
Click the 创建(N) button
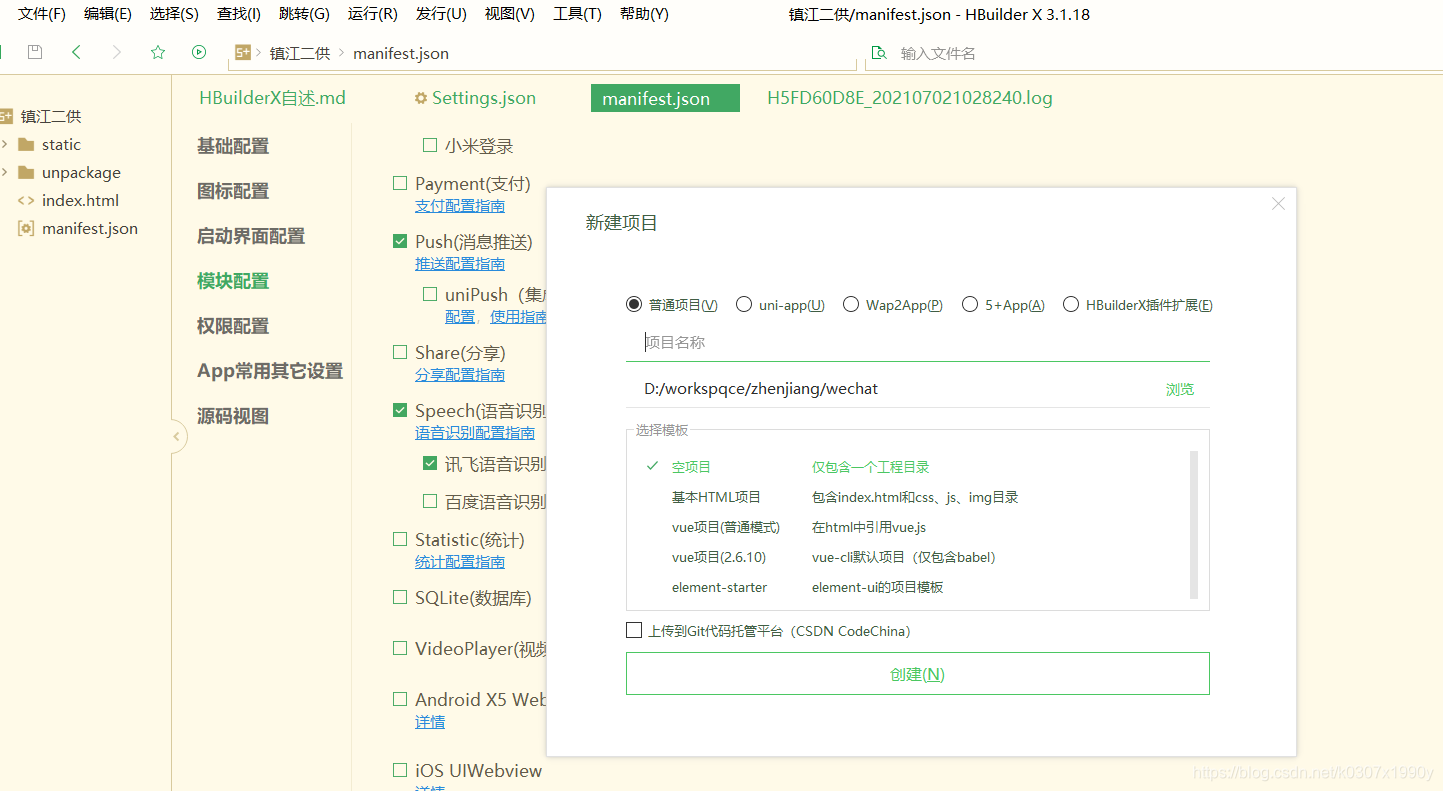click(x=917, y=673)
